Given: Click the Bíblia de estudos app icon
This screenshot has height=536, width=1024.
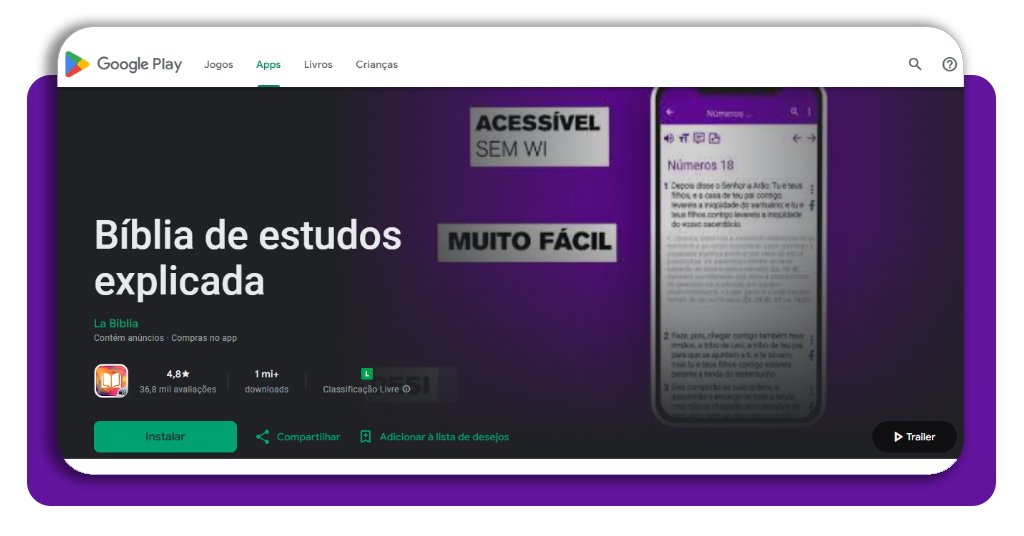Looking at the screenshot, I should (x=111, y=381).
